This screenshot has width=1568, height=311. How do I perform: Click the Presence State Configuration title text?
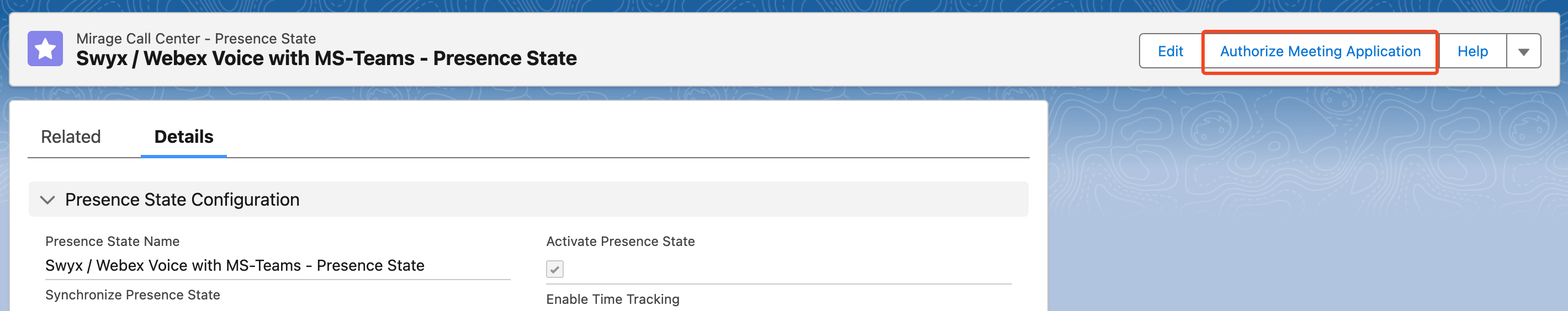pos(182,199)
